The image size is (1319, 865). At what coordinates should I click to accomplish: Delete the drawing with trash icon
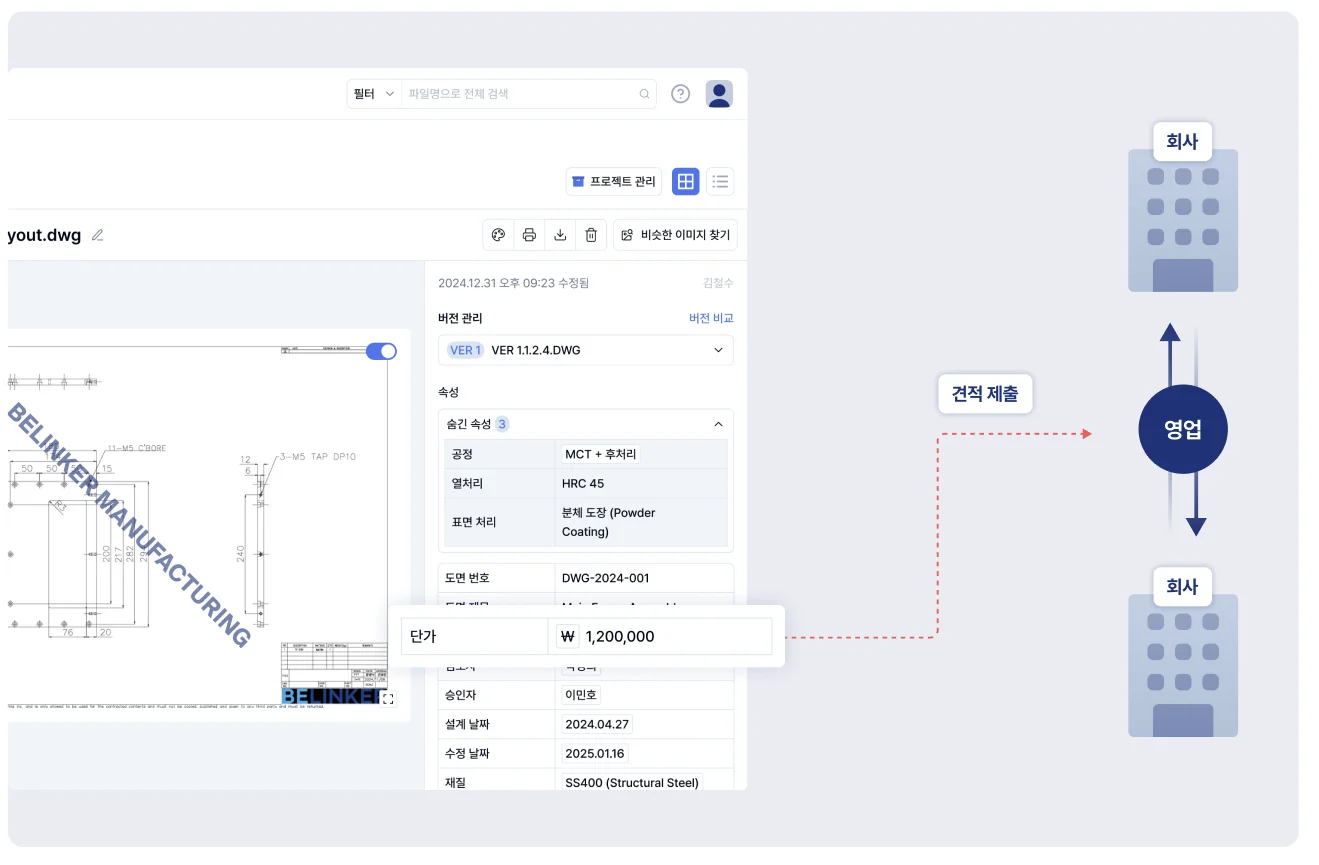tap(591, 235)
